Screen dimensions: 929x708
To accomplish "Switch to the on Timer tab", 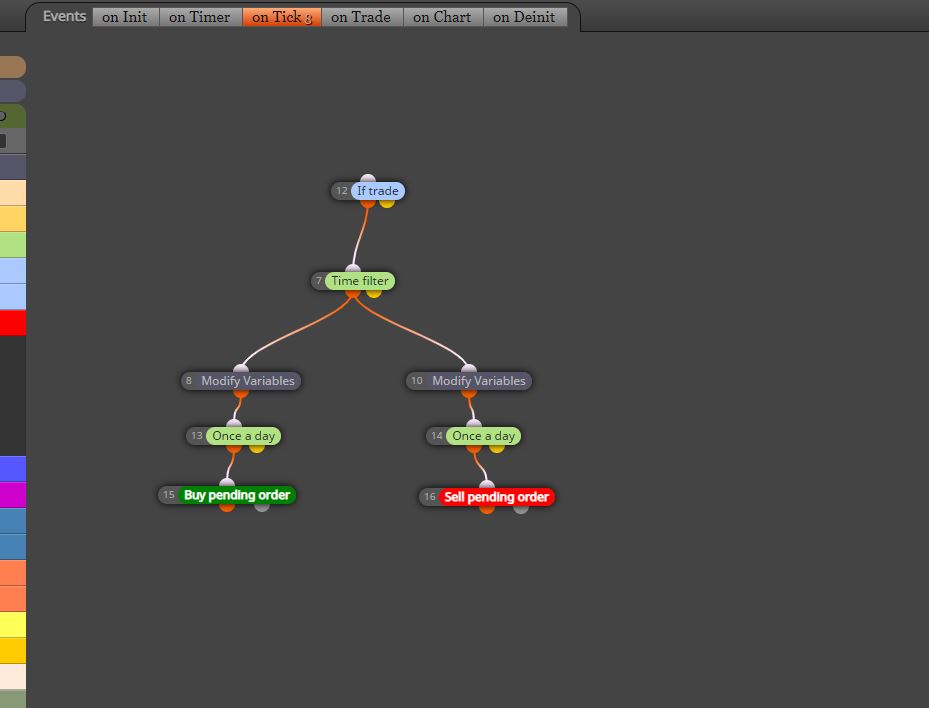I will (x=200, y=17).
